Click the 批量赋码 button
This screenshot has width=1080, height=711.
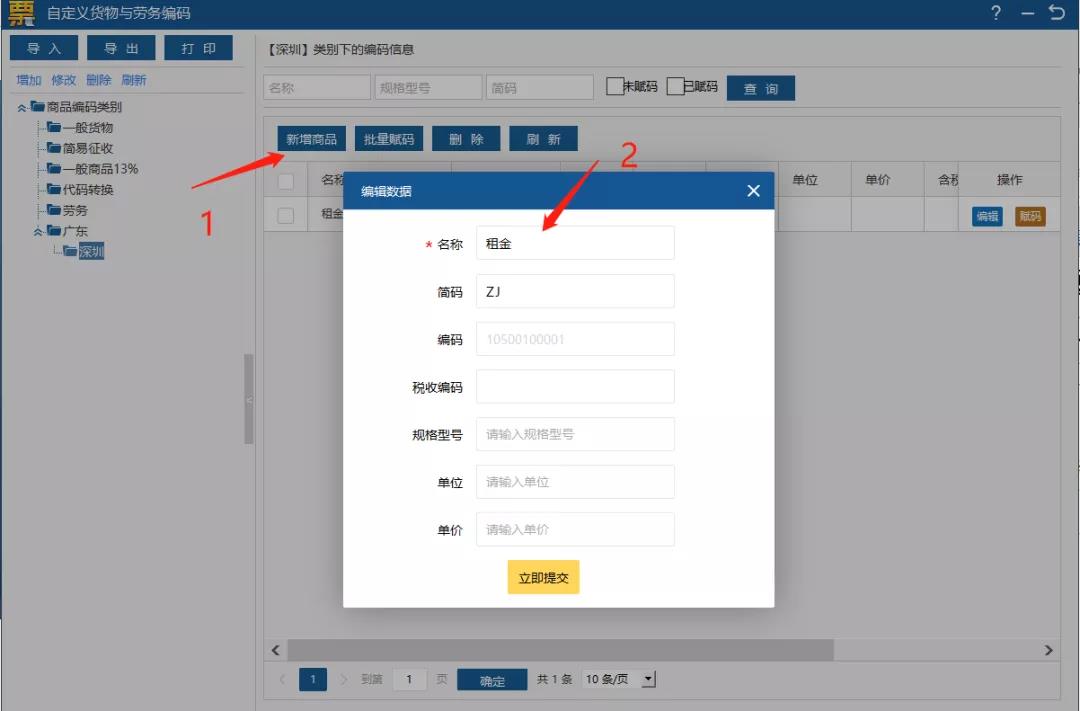pos(388,138)
